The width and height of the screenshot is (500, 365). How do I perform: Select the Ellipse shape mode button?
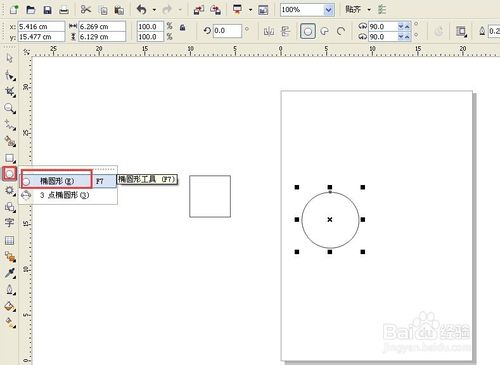[x=308, y=31]
